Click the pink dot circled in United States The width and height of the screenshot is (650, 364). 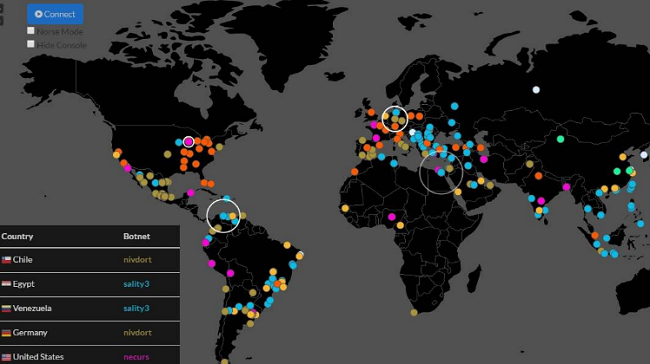pos(189,142)
